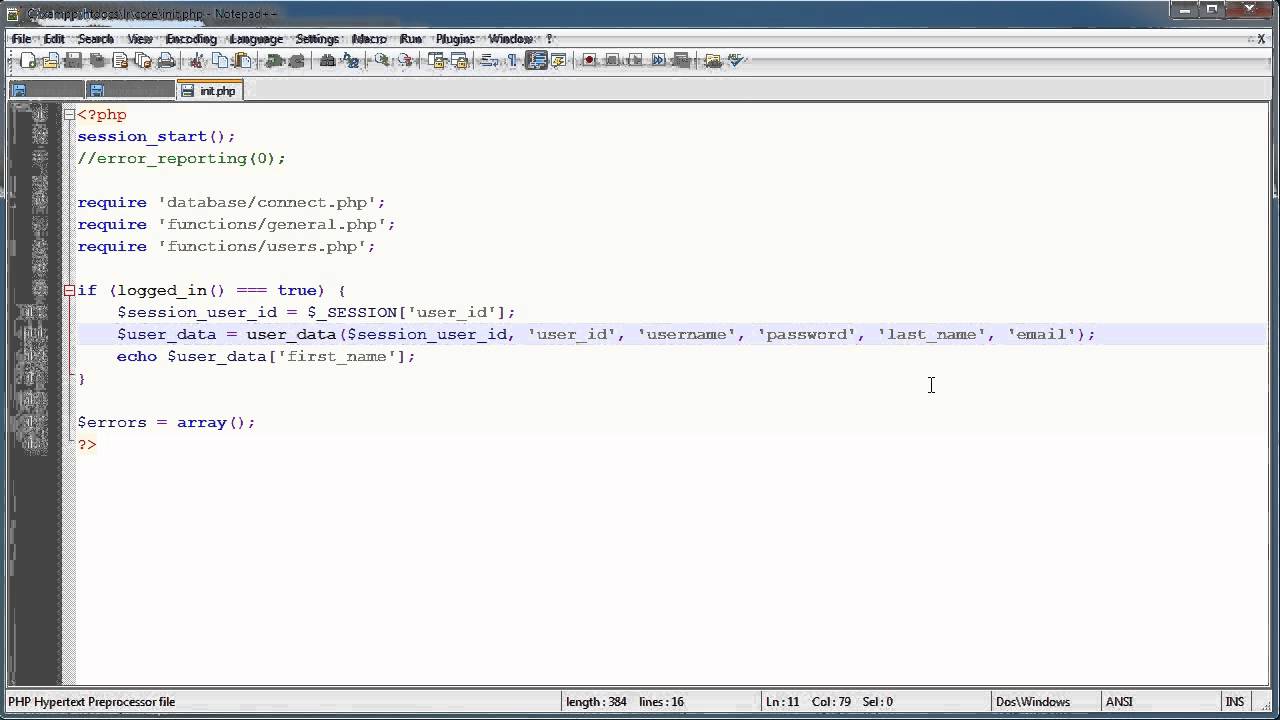
Task: Toggle the indent guide icon
Action: coord(537,61)
